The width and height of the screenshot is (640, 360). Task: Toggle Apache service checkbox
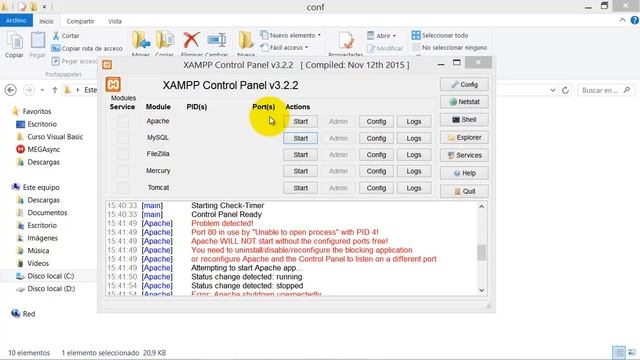click(123, 121)
